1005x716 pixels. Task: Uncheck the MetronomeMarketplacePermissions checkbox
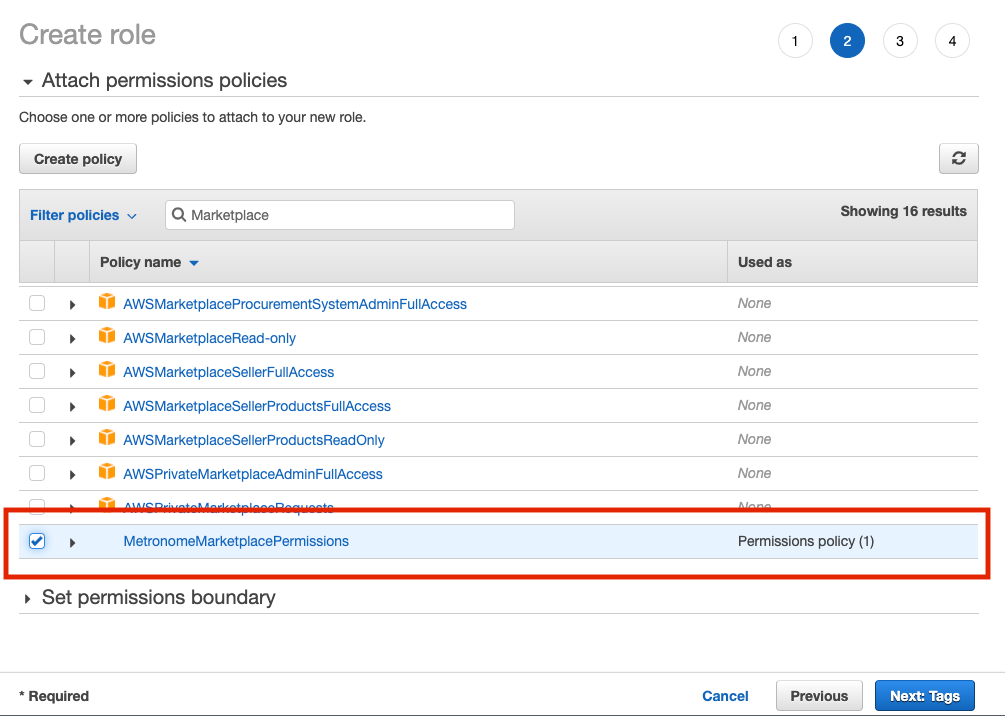pyautogui.click(x=37, y=541)
